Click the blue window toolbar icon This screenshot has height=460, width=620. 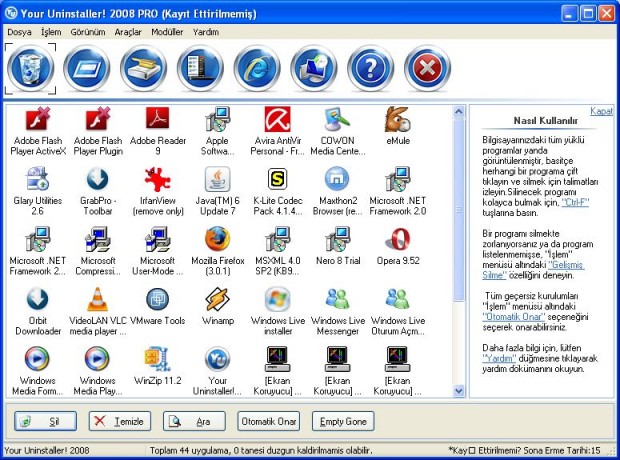pyautogui.click(x=87, y=69)
